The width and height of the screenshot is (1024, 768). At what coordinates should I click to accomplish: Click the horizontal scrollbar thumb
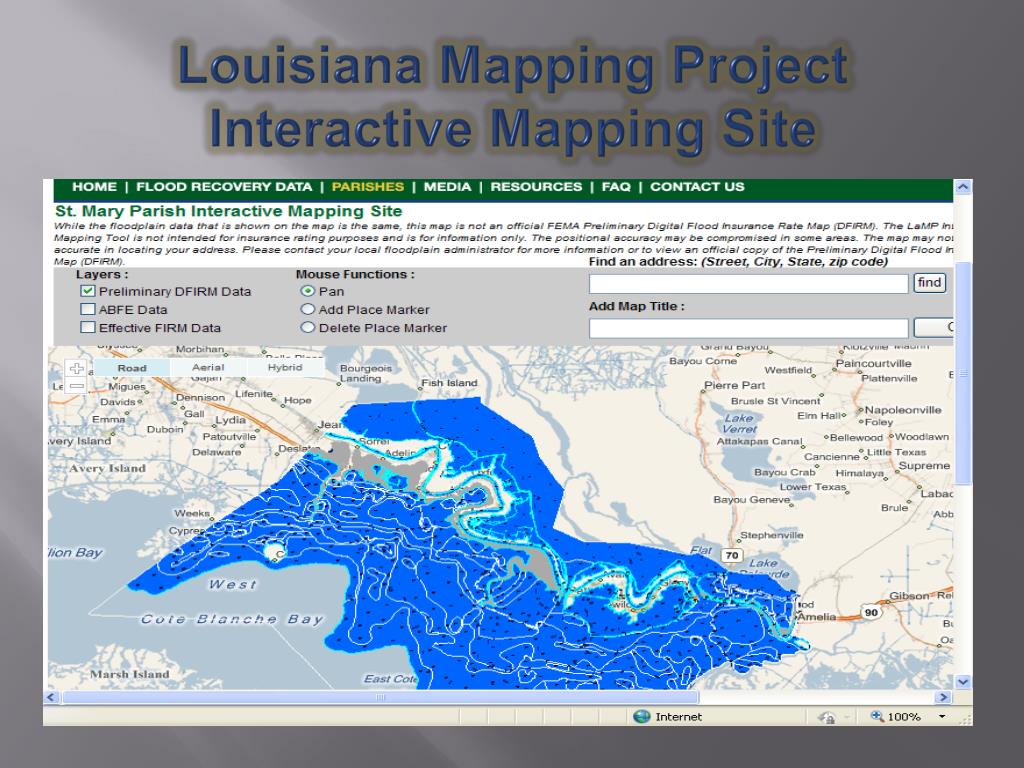380,697
